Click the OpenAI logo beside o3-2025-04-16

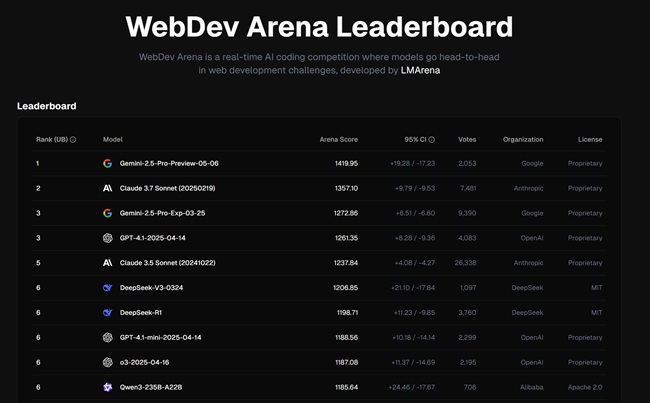point(107,362)
